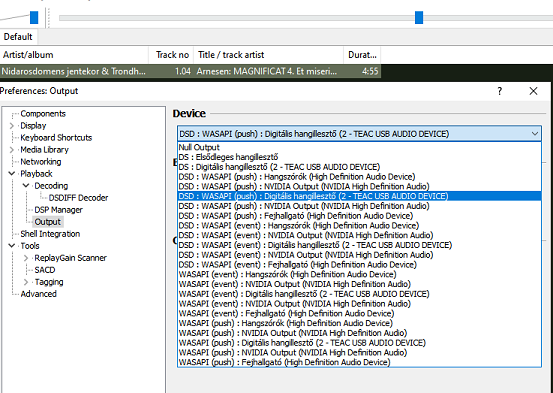Open the Components preferences page

(43, 114)
